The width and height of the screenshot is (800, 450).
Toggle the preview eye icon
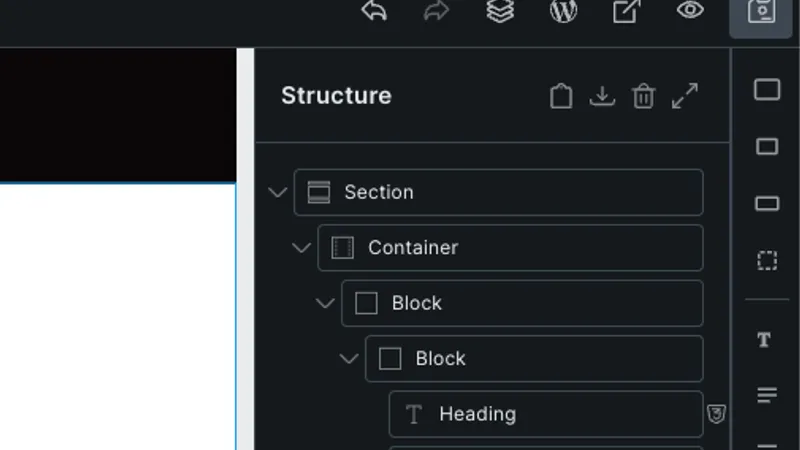click(x=690, y=10)
